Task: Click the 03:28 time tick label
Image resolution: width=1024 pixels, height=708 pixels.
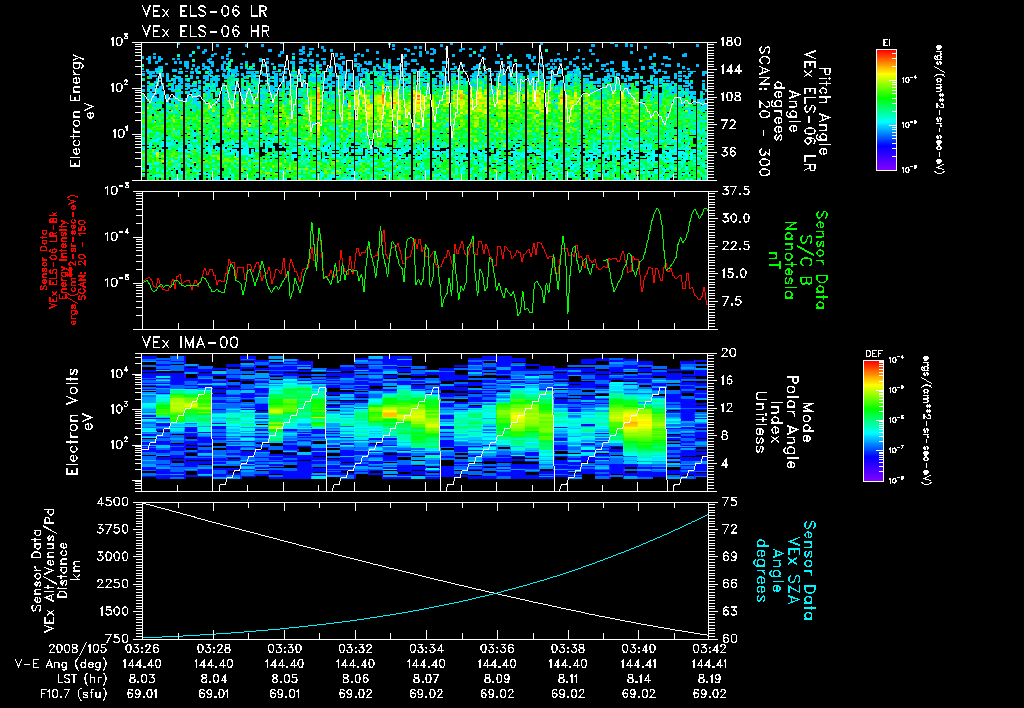Action: 214,650
